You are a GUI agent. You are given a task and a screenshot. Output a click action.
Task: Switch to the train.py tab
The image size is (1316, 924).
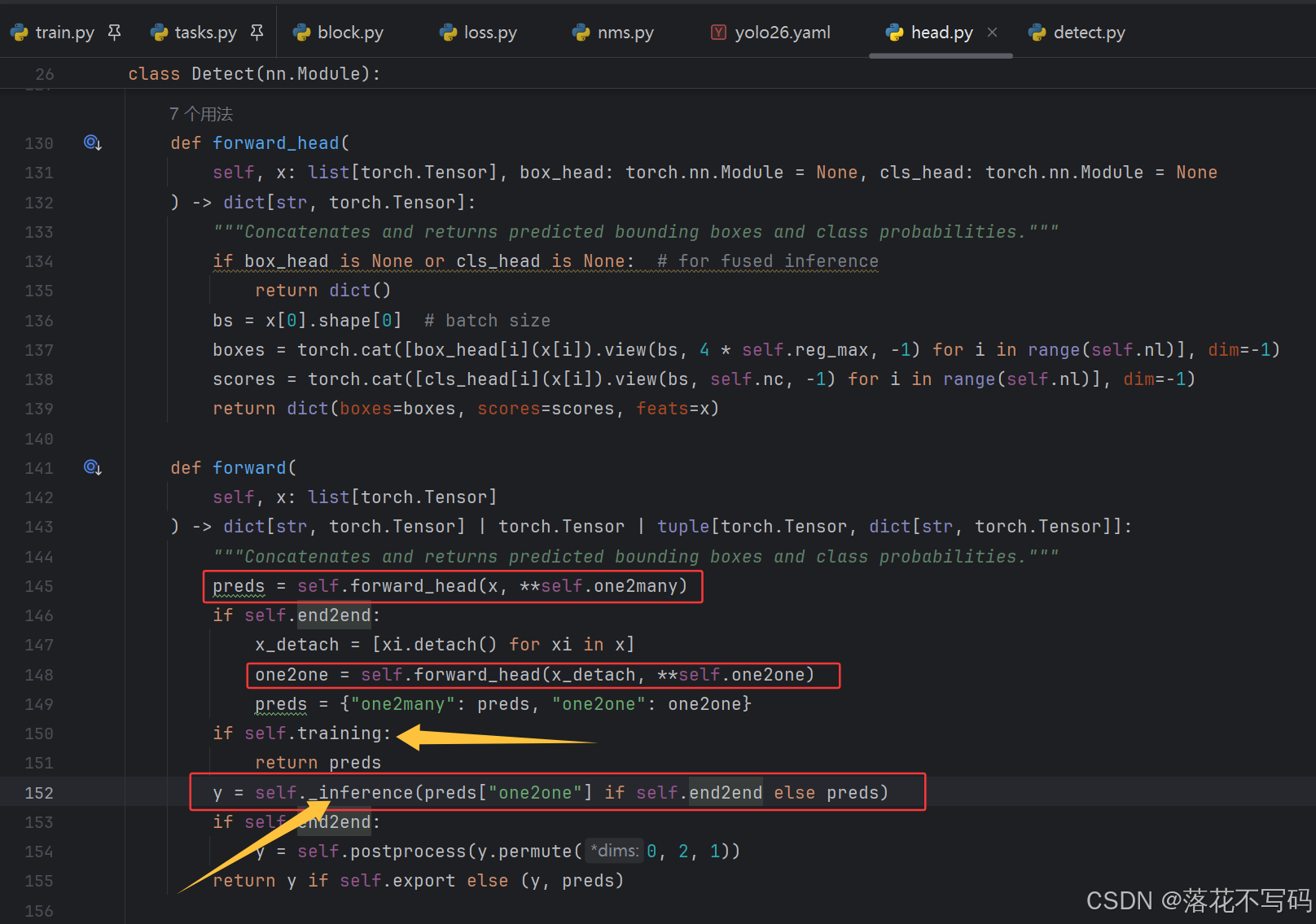(64, 33)
